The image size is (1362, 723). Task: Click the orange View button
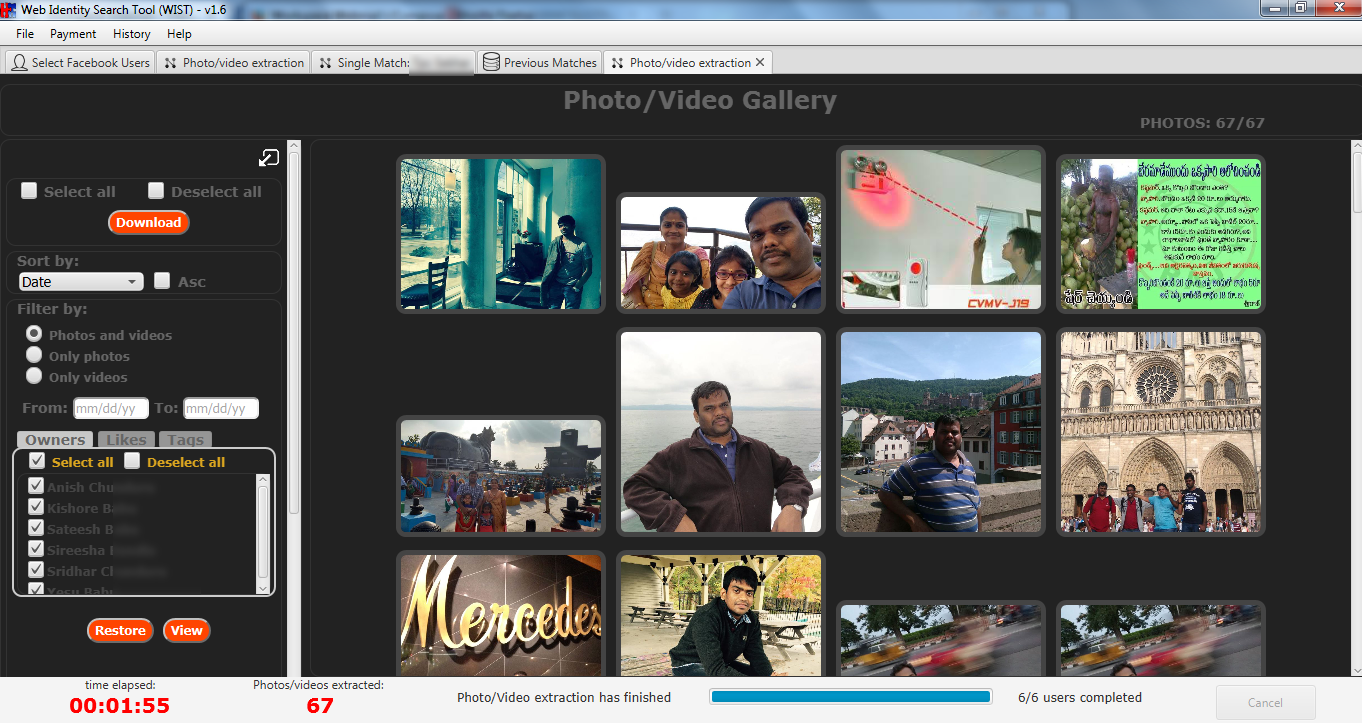187,630
